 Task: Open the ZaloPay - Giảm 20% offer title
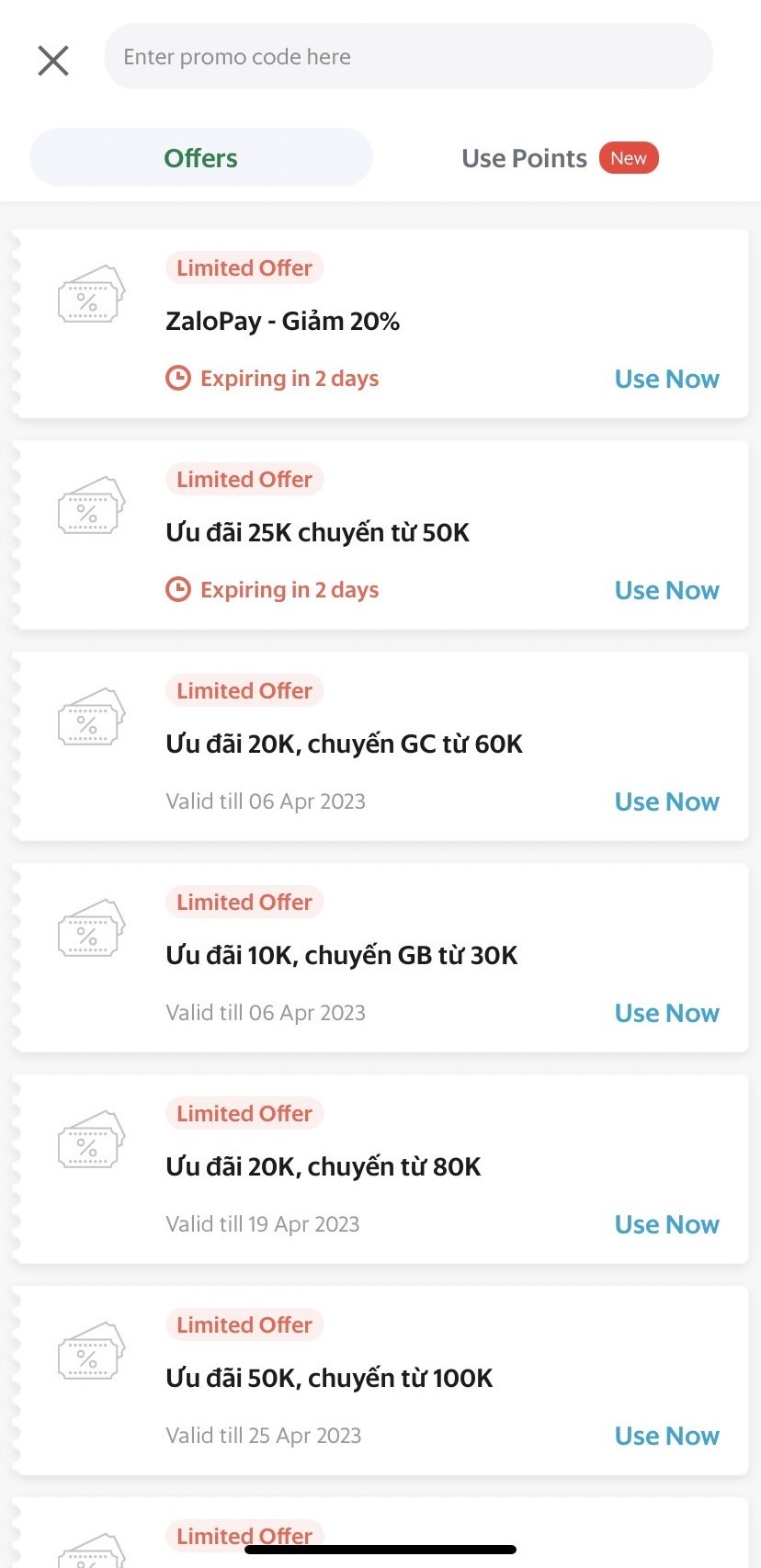pyautogui.click(x=282, y=322)
